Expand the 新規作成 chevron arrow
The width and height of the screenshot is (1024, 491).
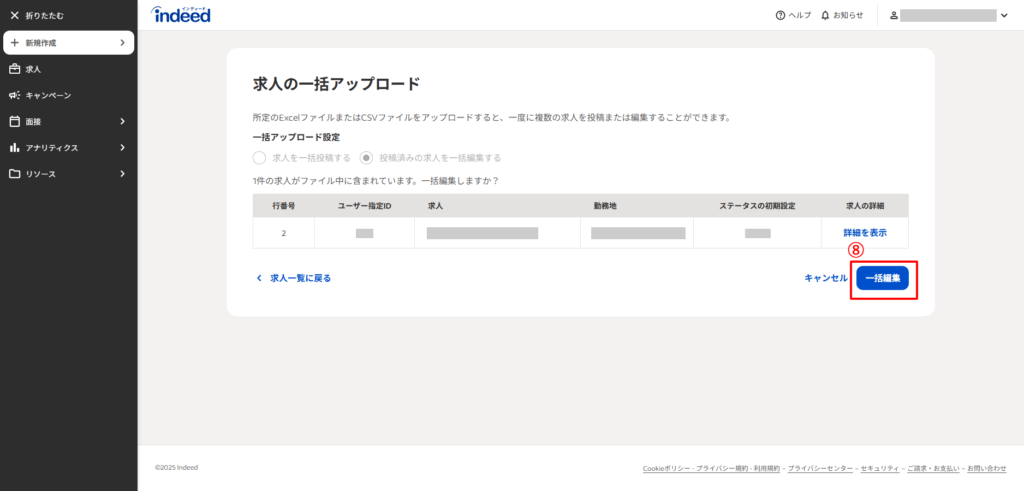122,43
